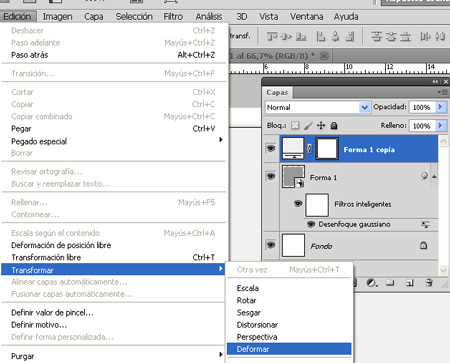Click Relleno value field 100%
The image size is (450, 363).
tap(422, 126)
